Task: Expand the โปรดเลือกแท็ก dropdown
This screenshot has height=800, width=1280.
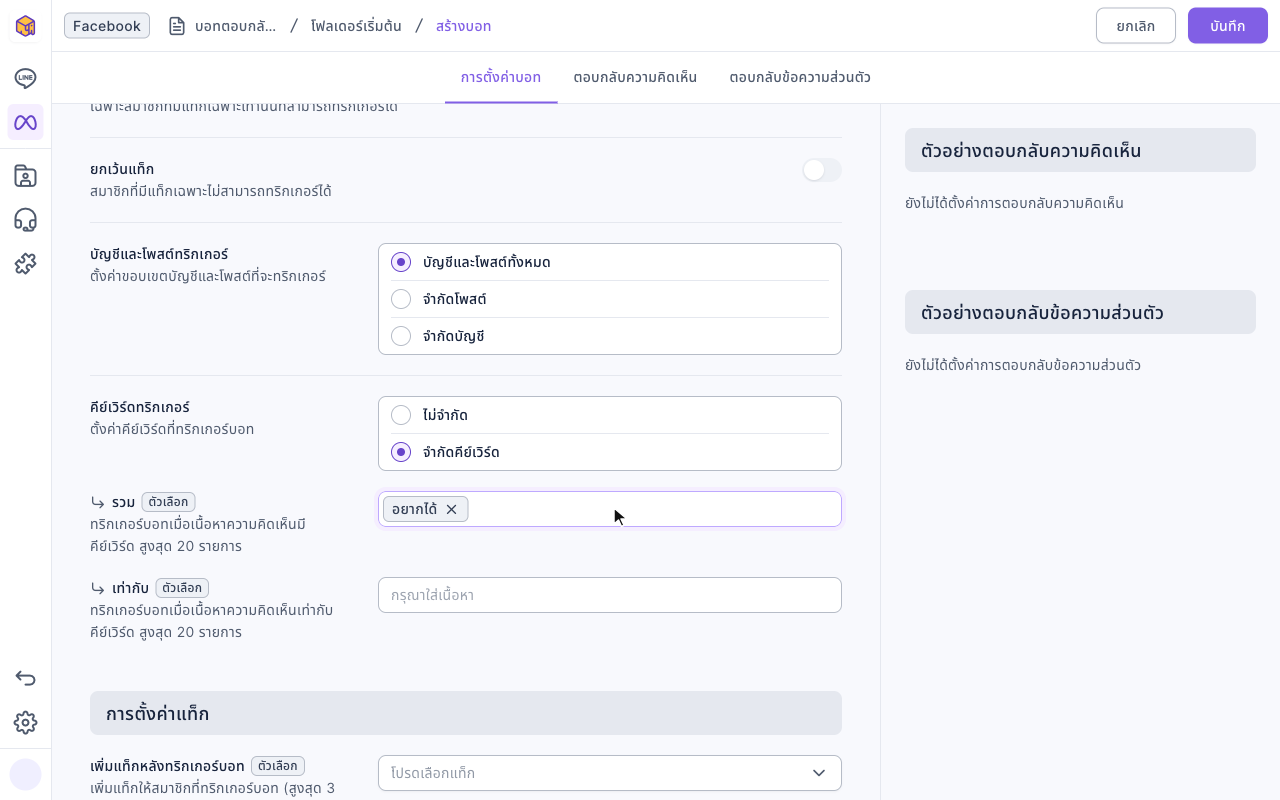Action: point(610,773)
